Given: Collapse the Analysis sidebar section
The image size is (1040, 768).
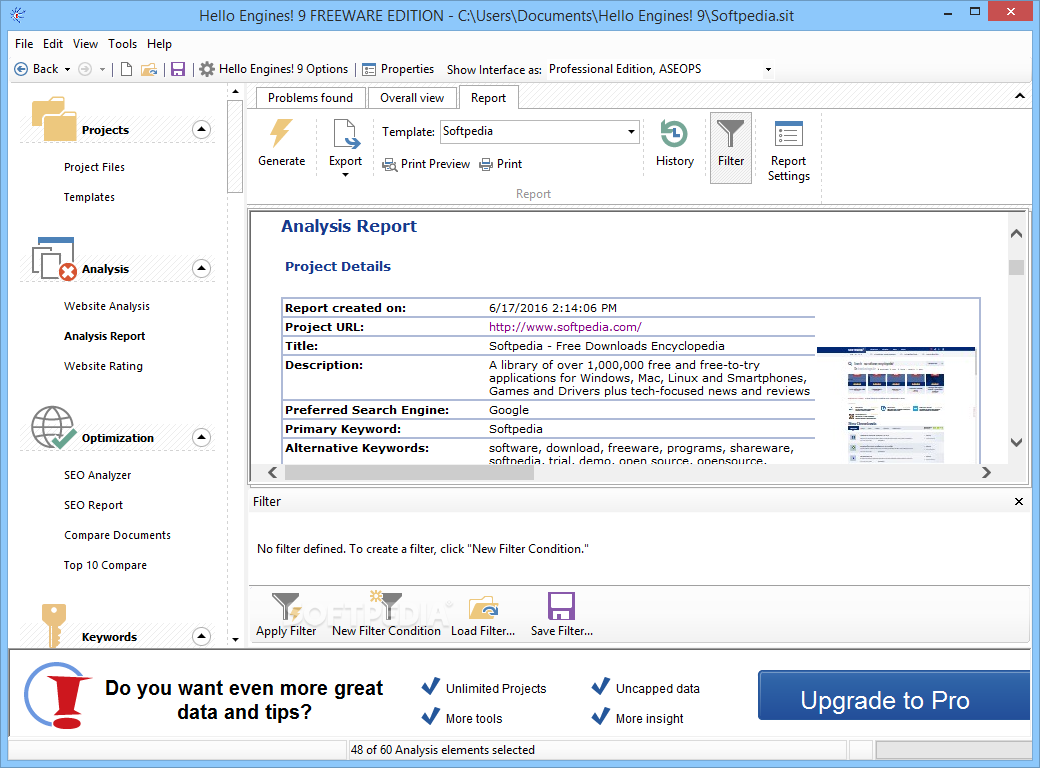Looking at the screenshot, I should point(202,269).
